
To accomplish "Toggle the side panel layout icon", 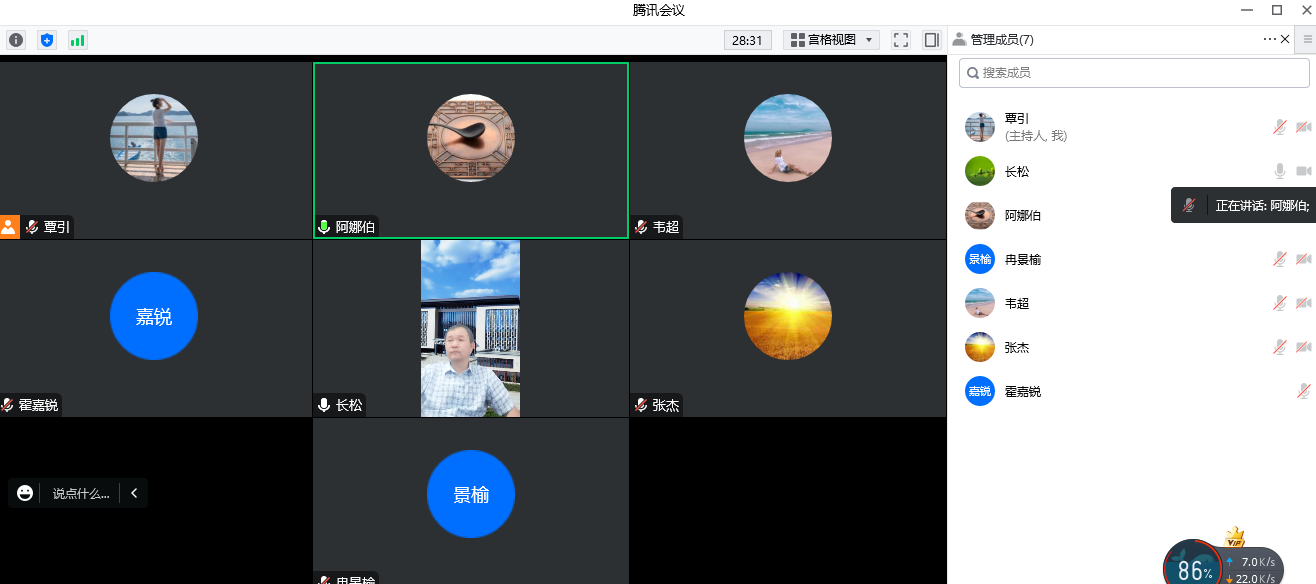I will tap(932, 40).
